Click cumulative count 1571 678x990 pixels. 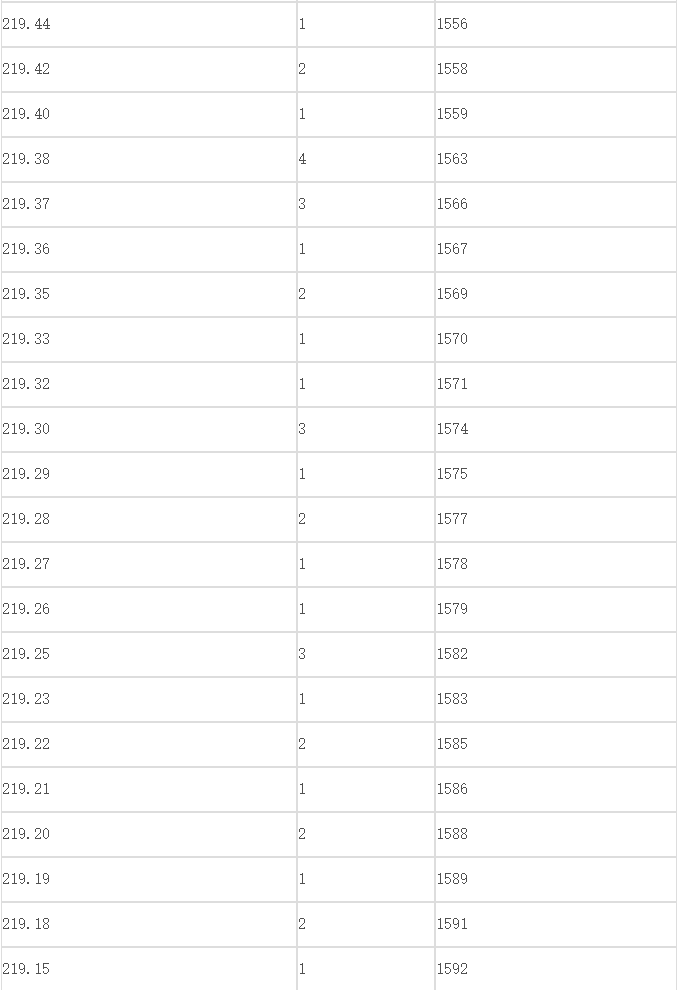556,384
